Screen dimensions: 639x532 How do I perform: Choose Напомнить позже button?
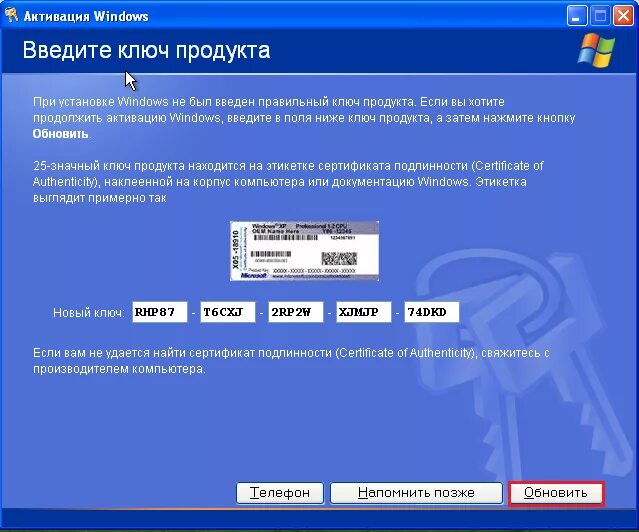pos(416,493)
